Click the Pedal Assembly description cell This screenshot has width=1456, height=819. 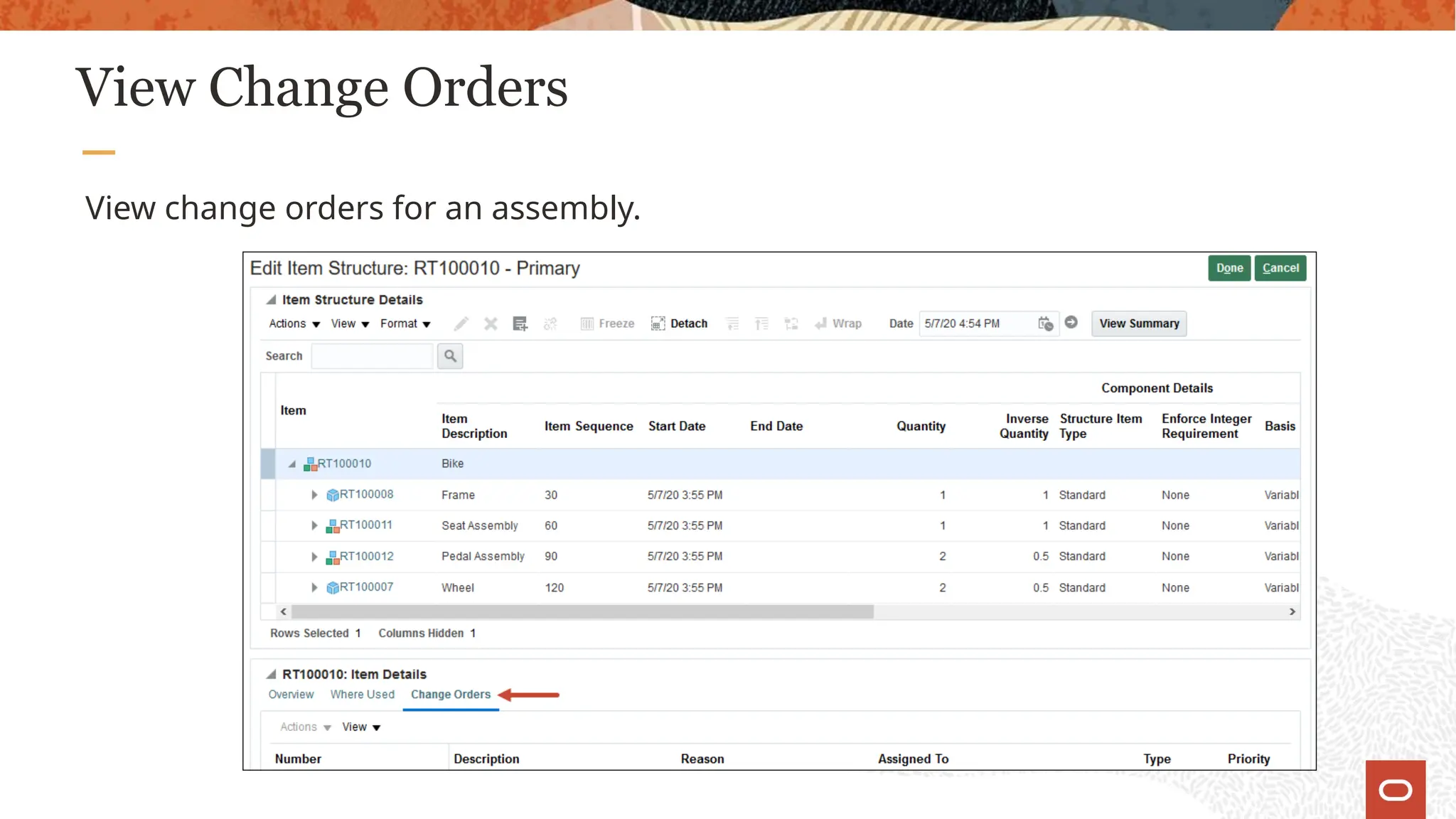483,556
